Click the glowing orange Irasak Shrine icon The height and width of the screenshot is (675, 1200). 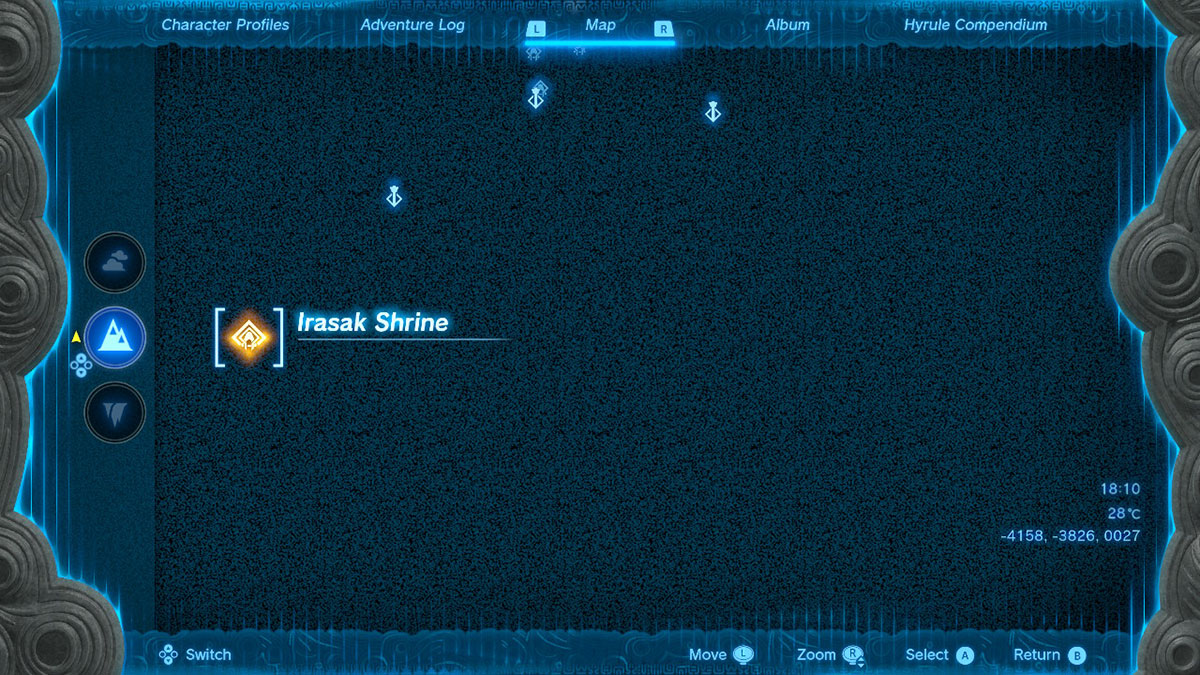pos(248,337)
